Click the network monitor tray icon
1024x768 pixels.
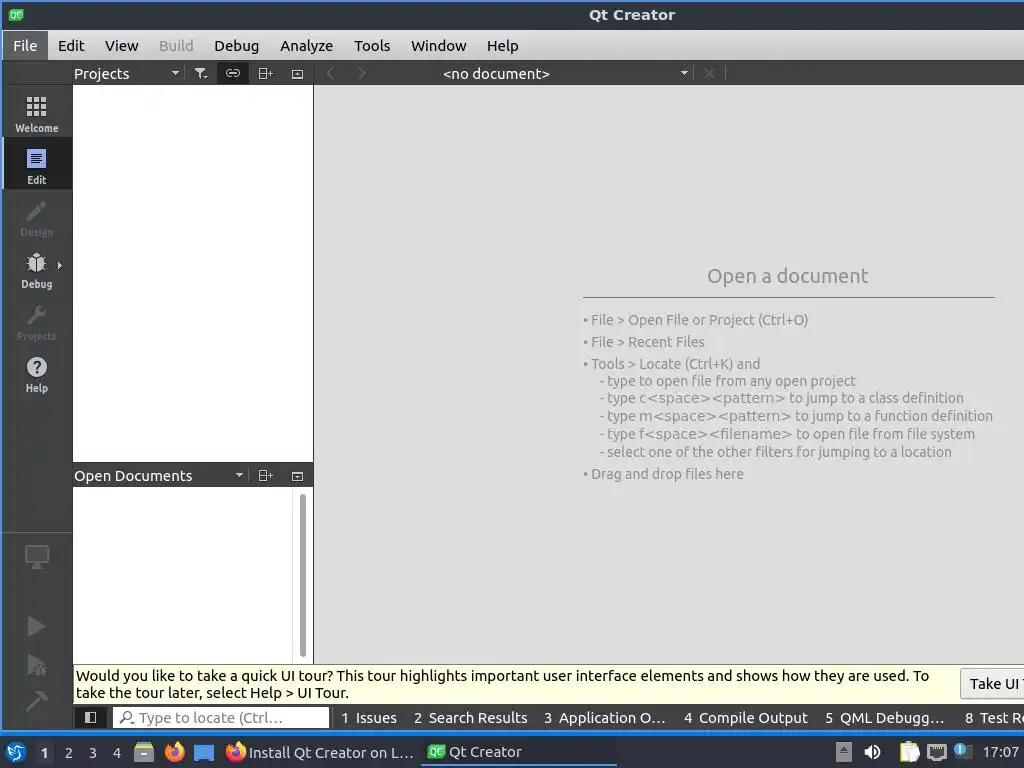pyautogui.click(x=936, y=752)
